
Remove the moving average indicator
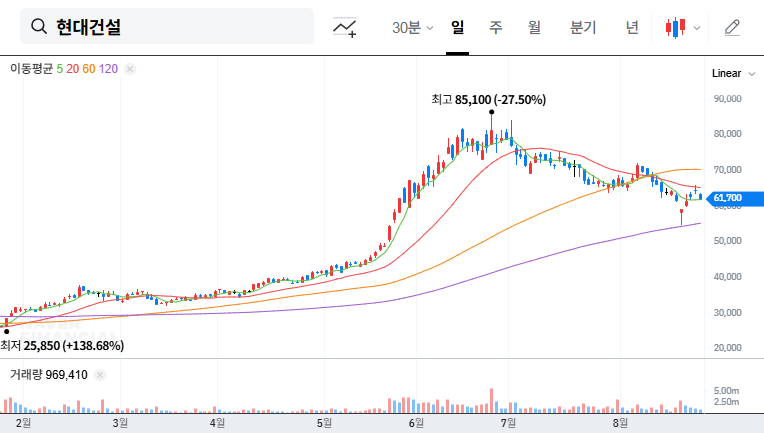point(130,69)
